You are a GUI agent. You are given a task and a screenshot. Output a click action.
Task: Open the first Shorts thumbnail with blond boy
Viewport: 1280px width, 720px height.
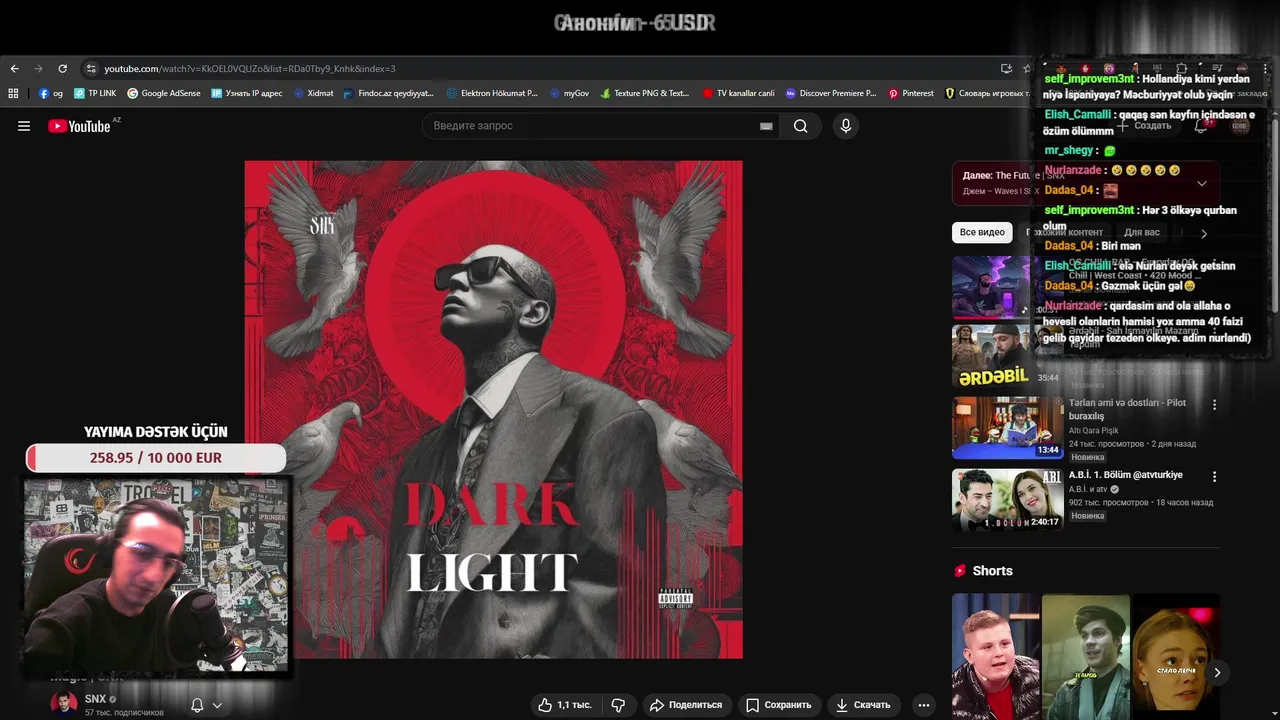[995, 657]
